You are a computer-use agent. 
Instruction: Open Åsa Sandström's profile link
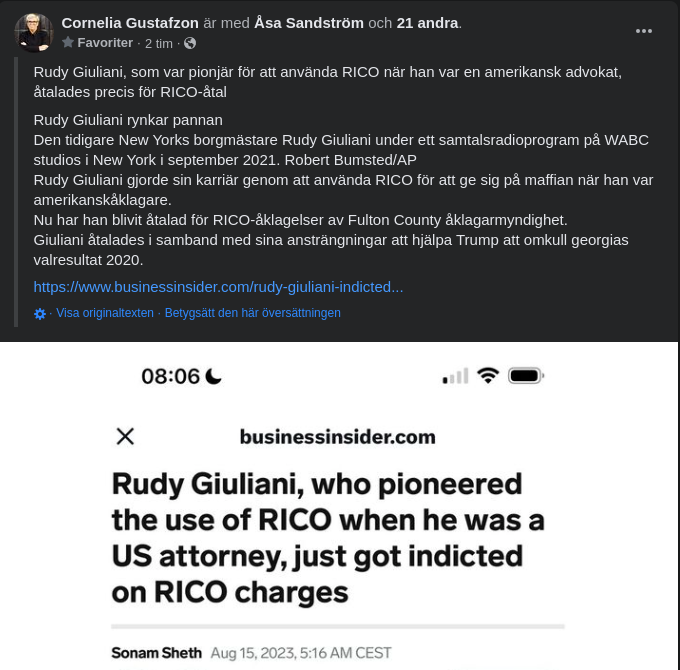309,22
